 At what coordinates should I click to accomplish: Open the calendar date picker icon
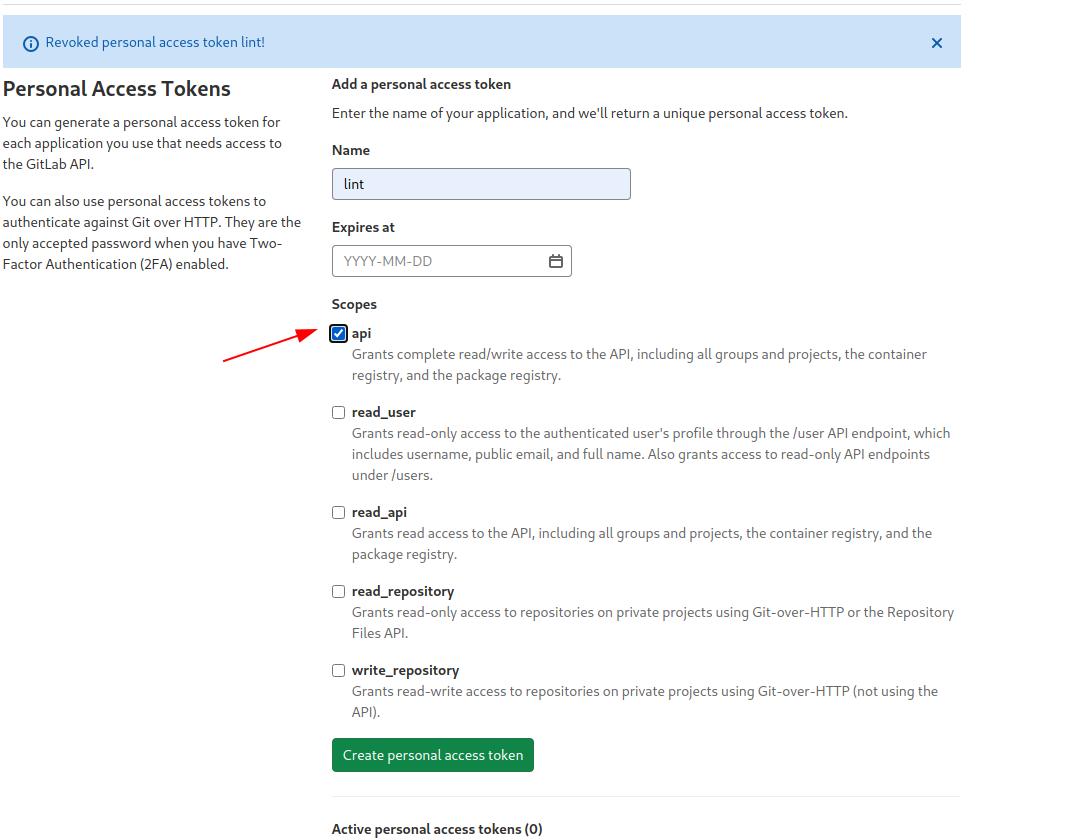(556, 261)
